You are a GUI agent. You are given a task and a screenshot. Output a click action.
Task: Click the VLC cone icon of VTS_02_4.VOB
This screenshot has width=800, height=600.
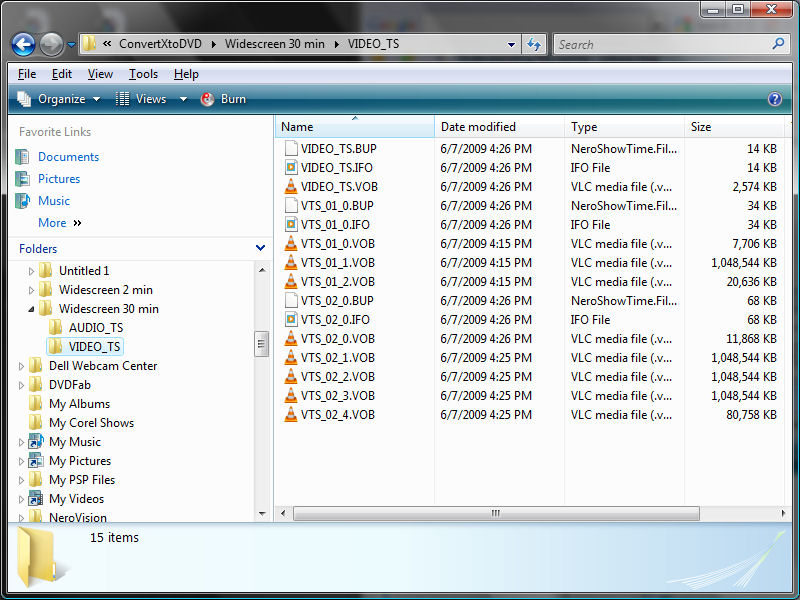291,414
